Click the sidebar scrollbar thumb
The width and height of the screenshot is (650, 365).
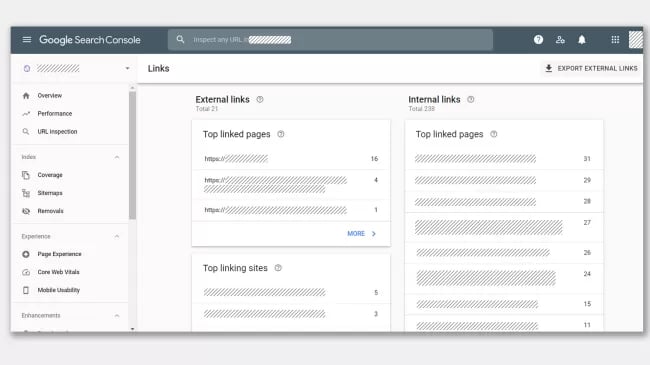tap(132, 155)
